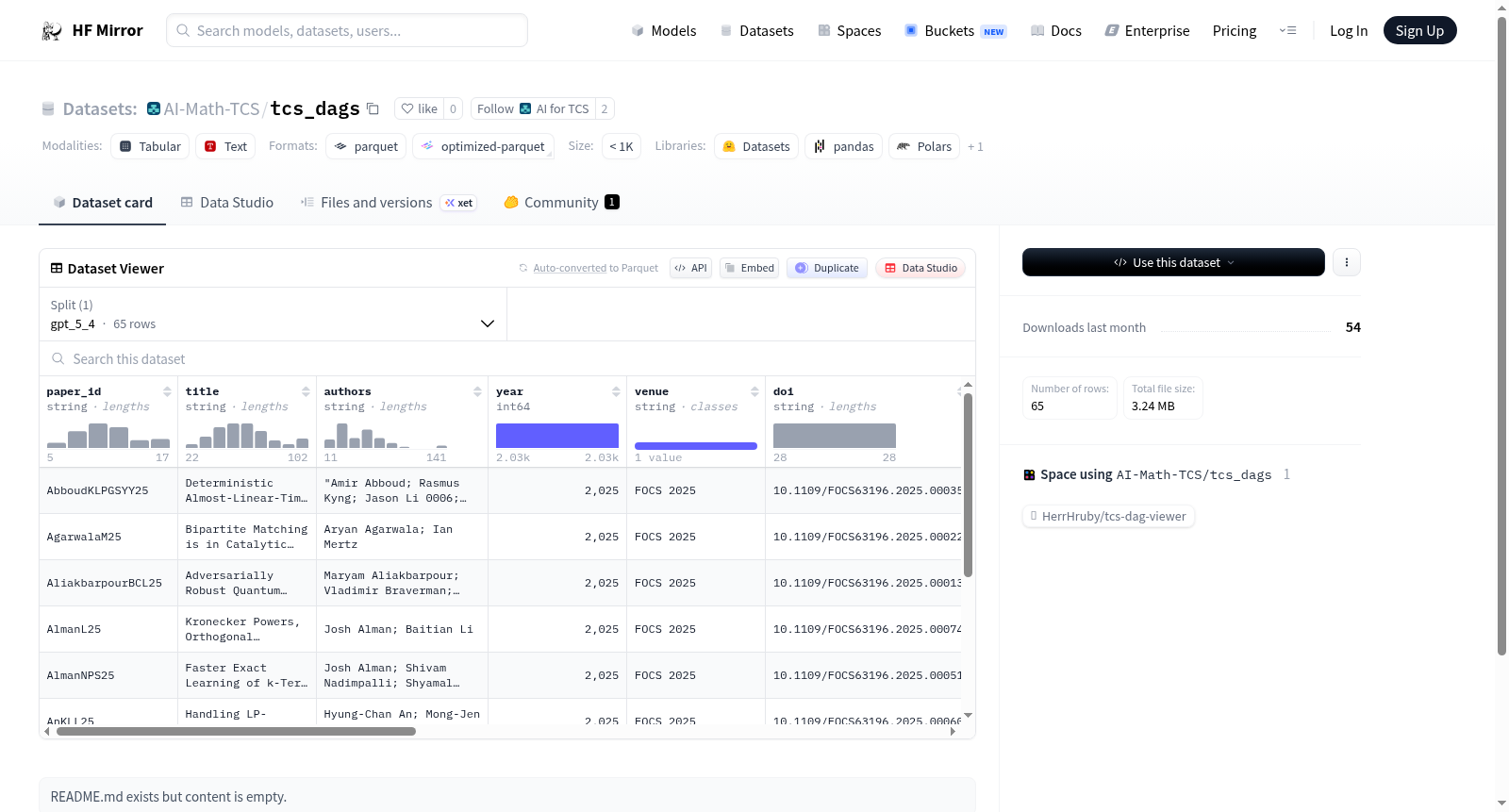Select the optimized-parquet format tag

click(483, 146)
